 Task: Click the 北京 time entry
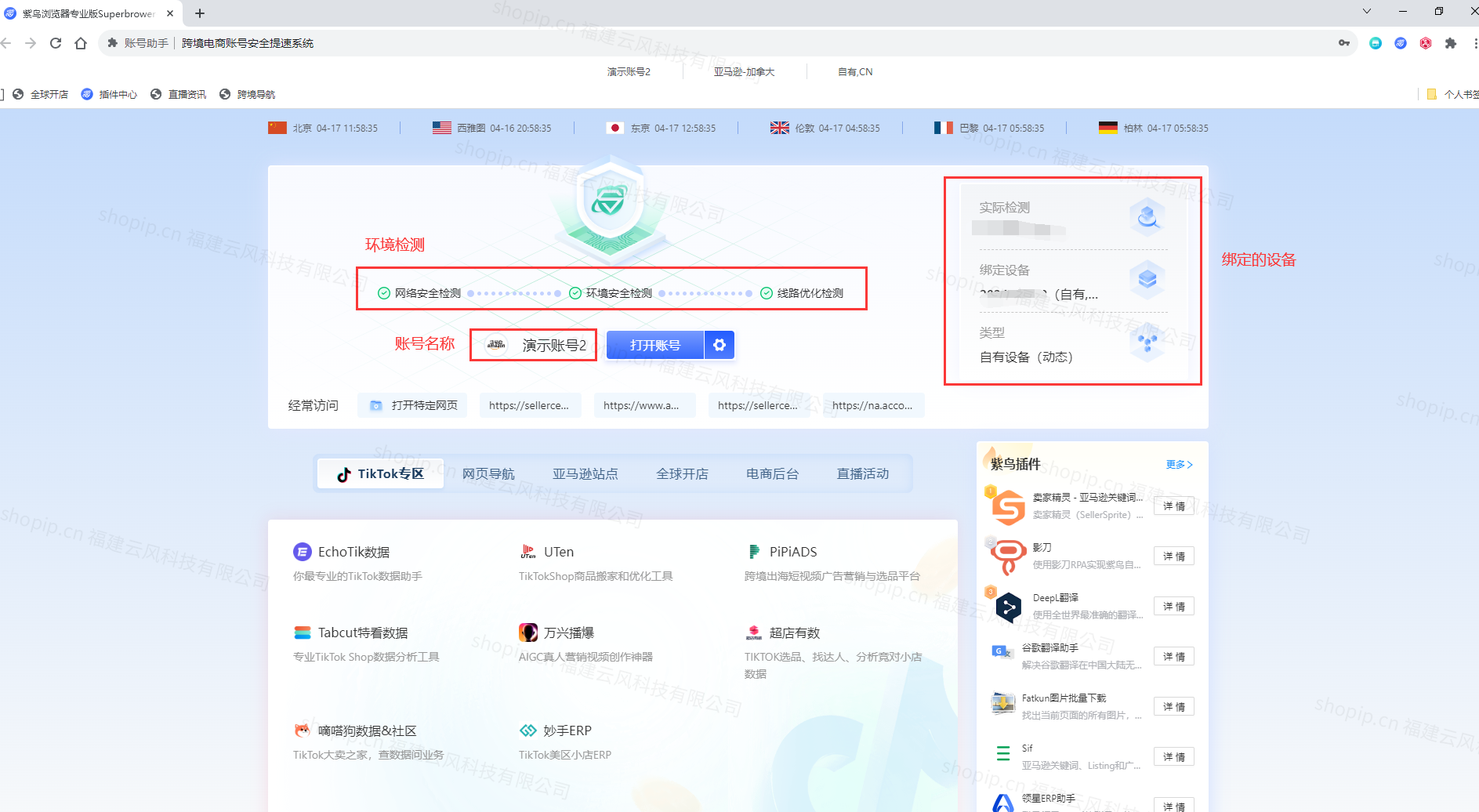coord(323,128)
